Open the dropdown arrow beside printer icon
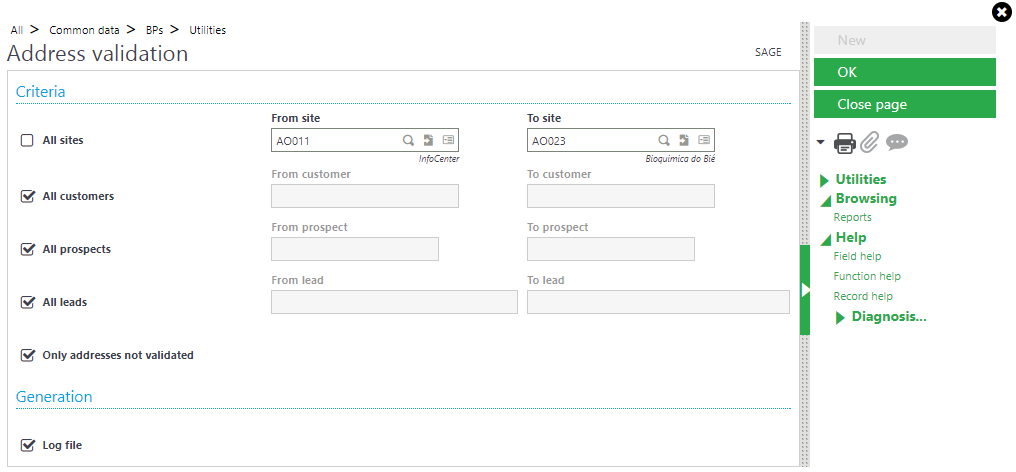1016x472 pixels. tap(821, 142)
